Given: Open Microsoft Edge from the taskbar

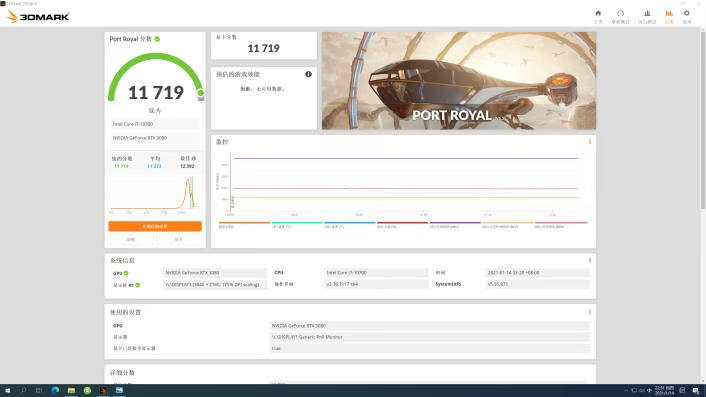Looking at the screenshot, I should click(55, 390).
